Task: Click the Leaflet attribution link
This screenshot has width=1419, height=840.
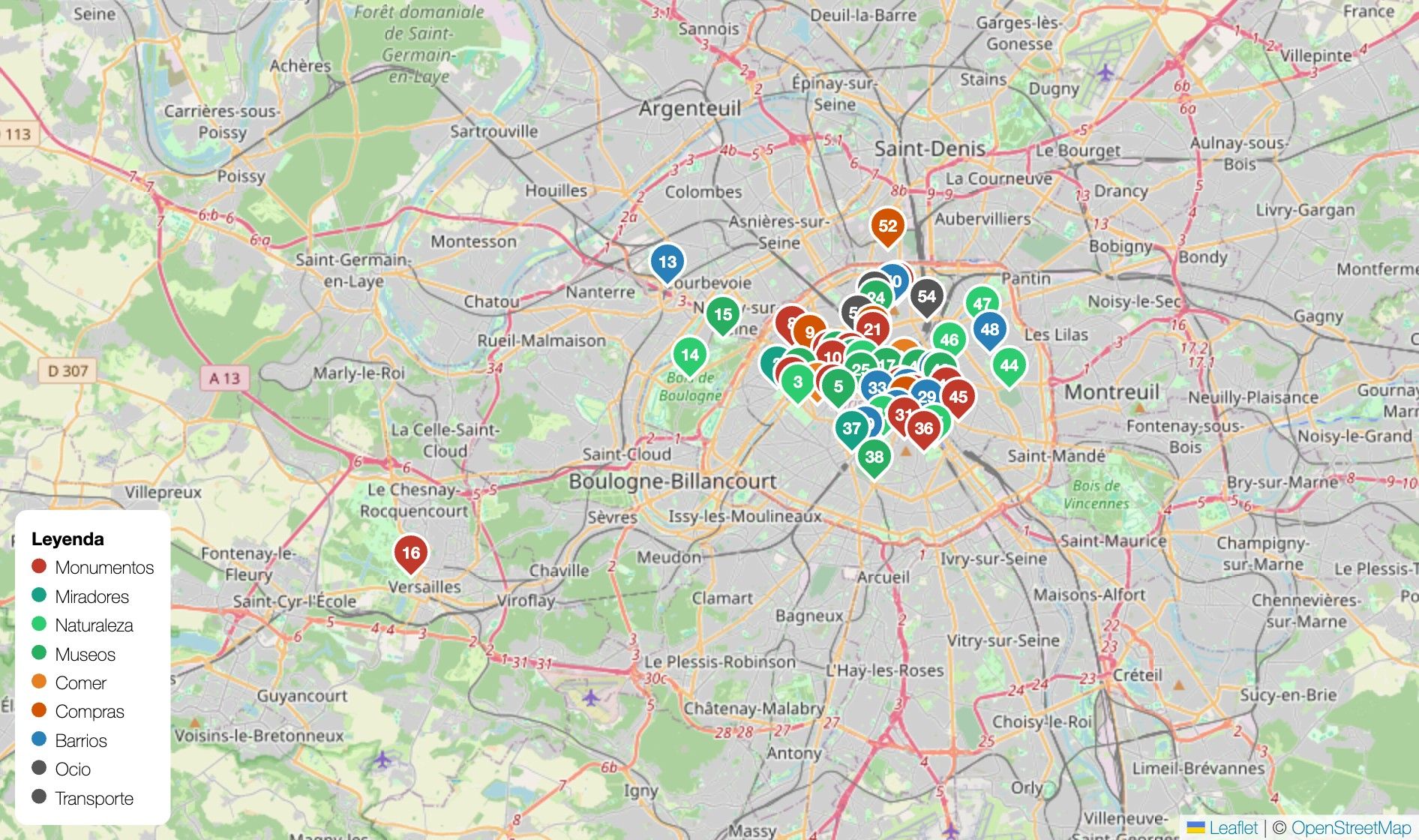Action: pyautogui.click(x=1234, y=828)
